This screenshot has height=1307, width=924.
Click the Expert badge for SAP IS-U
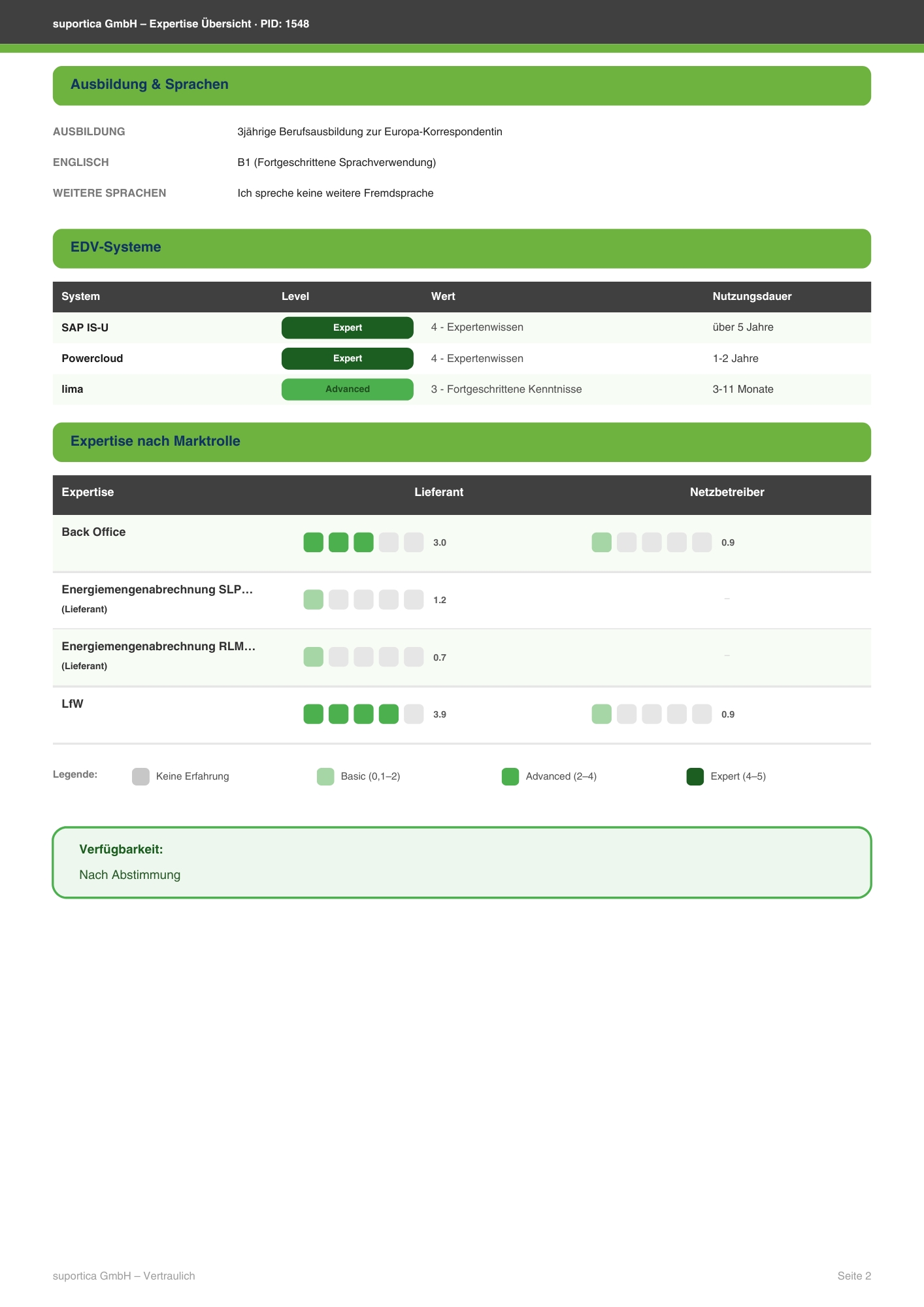348,327
